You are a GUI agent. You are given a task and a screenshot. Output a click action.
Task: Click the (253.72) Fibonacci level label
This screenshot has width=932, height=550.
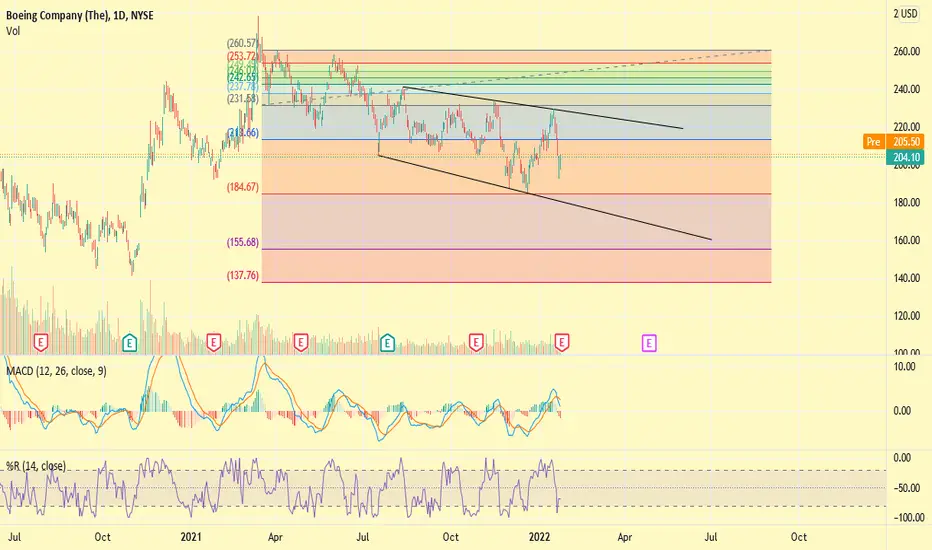tap(243, 56)
